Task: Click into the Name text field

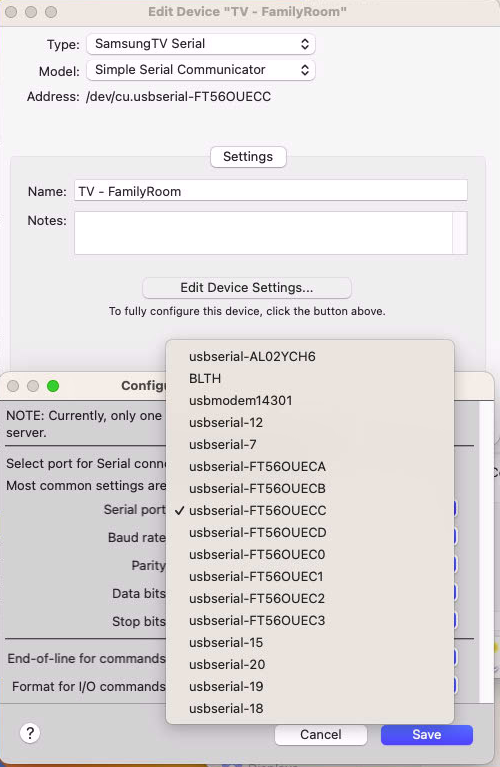Action: (271, 191)
